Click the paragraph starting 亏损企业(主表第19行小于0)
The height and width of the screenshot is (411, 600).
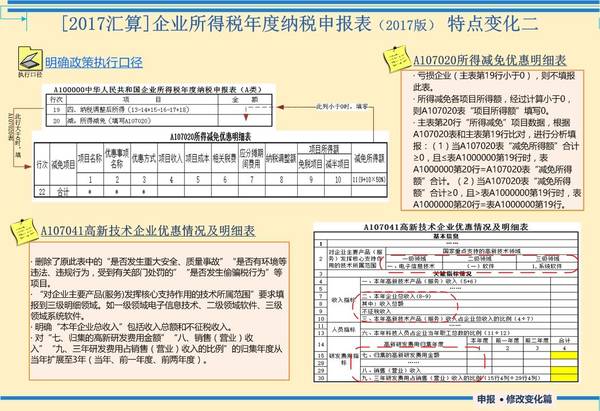tap(494, 82)
